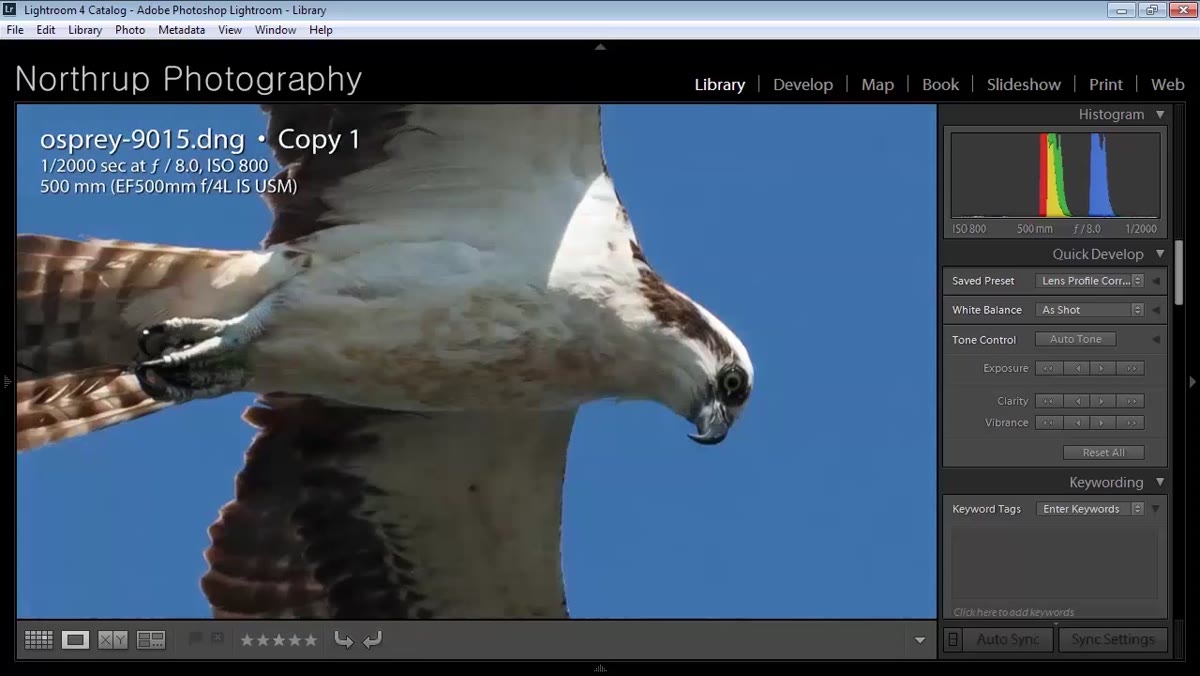Open the View menu
Viewport: 1200px width, 676px height.
(x=230, y=30)
